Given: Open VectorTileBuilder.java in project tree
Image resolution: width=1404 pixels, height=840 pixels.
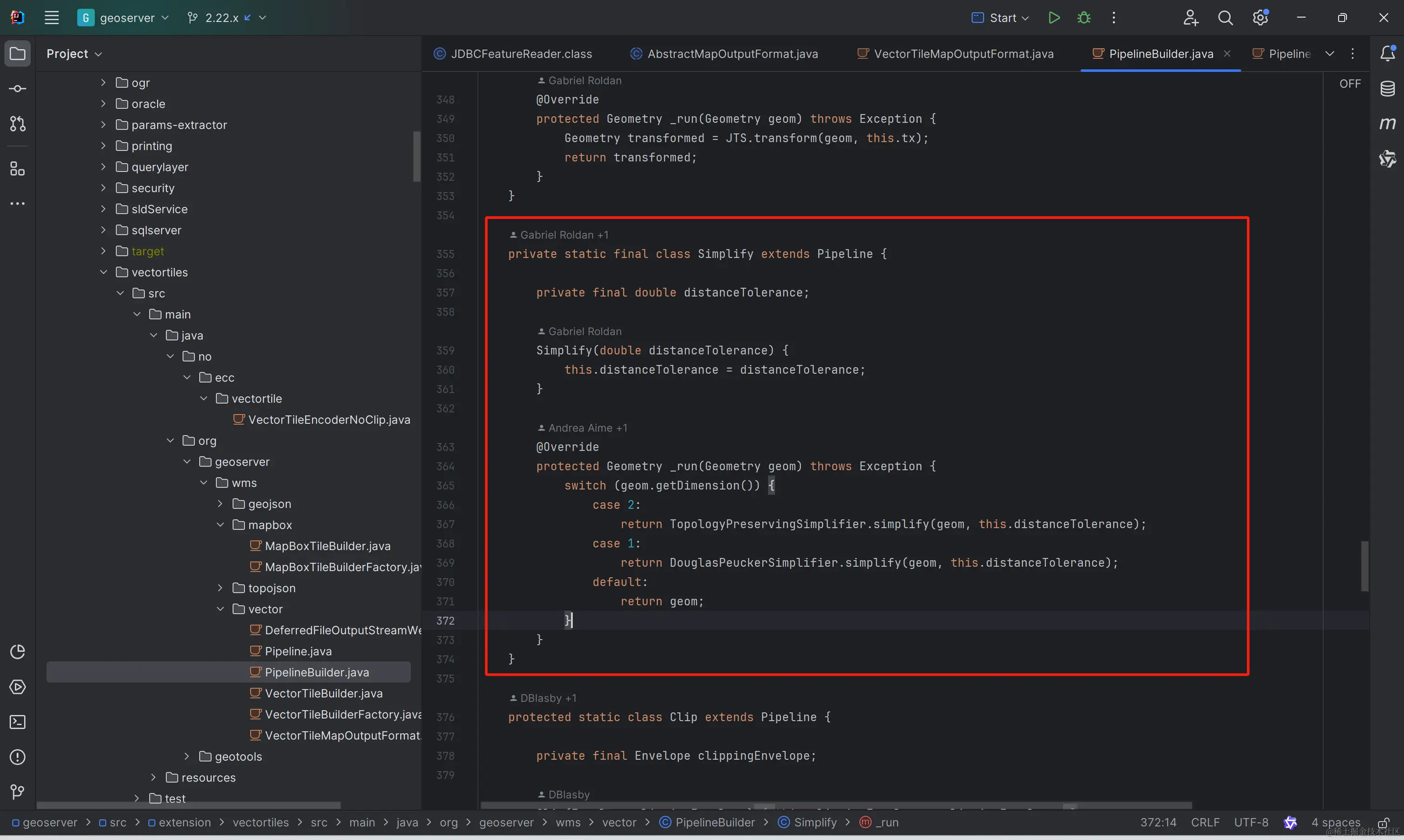Looking at the screenshot, I should click(x=317, y=693).
